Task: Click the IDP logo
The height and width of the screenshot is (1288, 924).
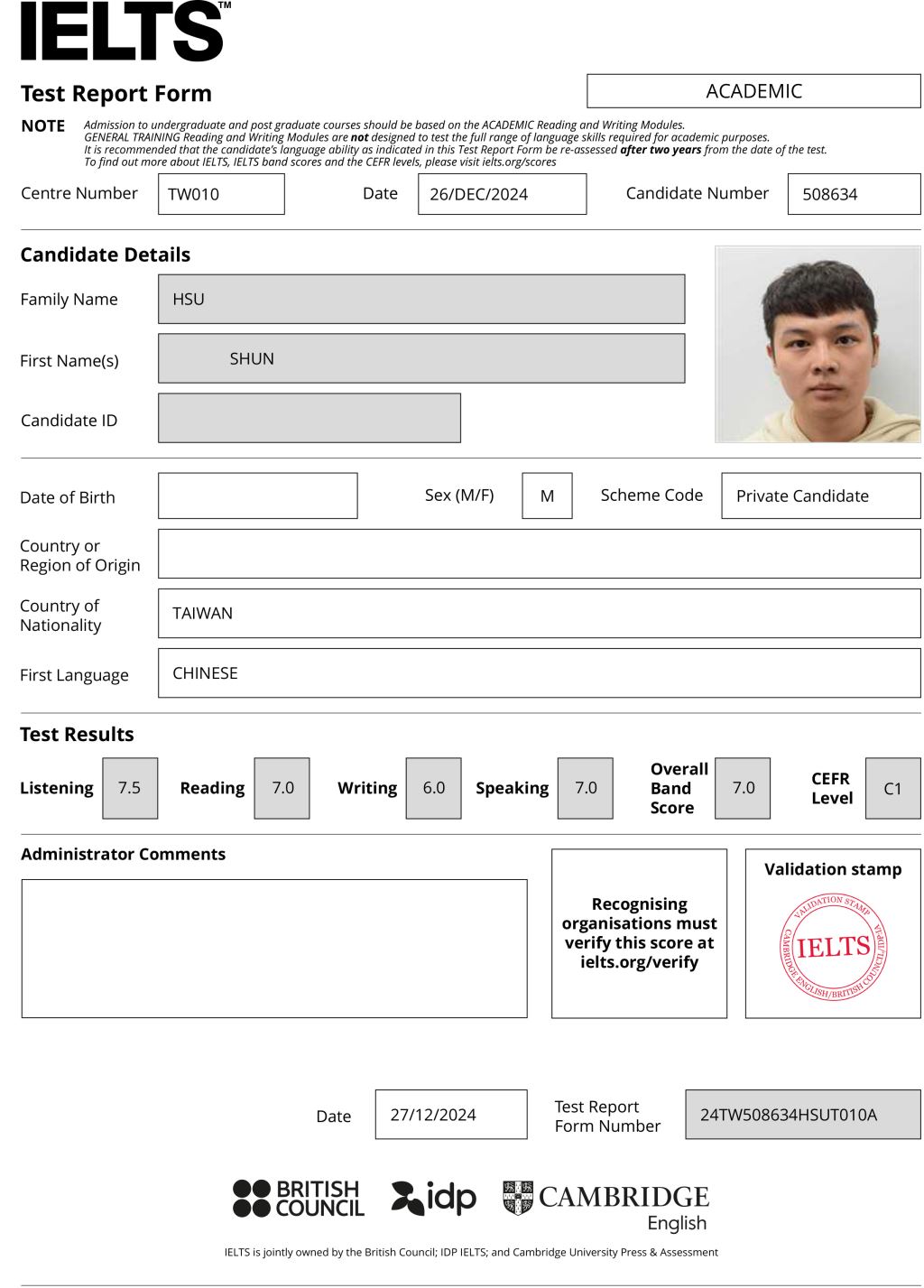Action: click(433, 1199)
